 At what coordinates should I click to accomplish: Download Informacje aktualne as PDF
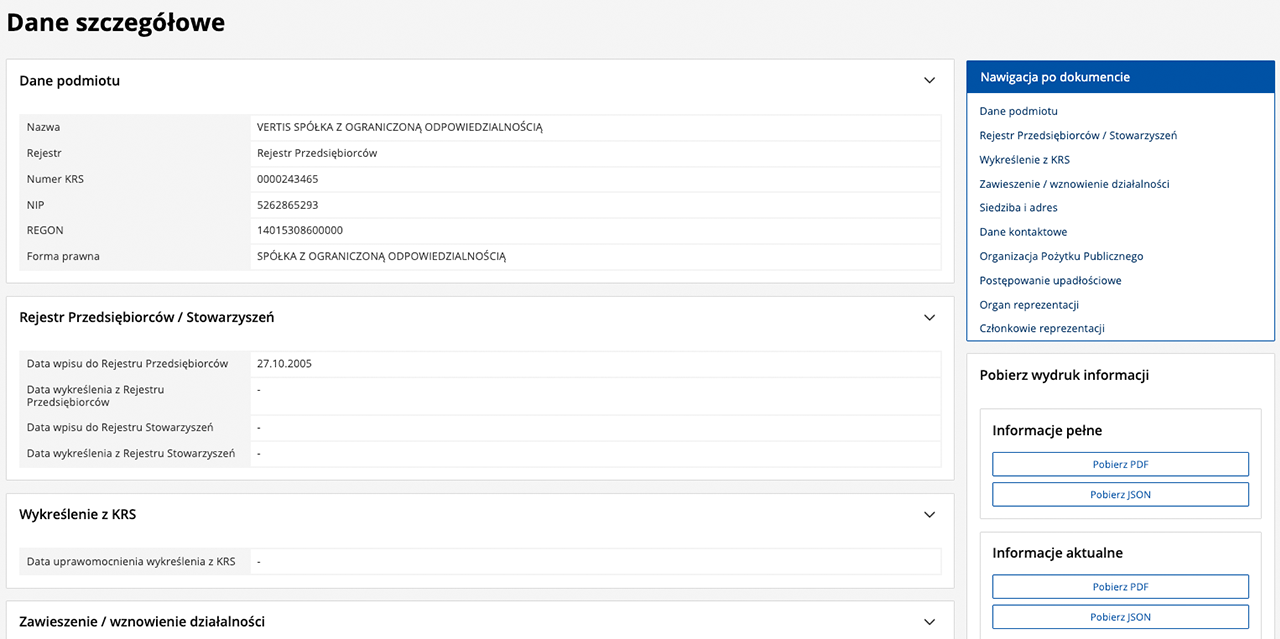(1120, 586)
